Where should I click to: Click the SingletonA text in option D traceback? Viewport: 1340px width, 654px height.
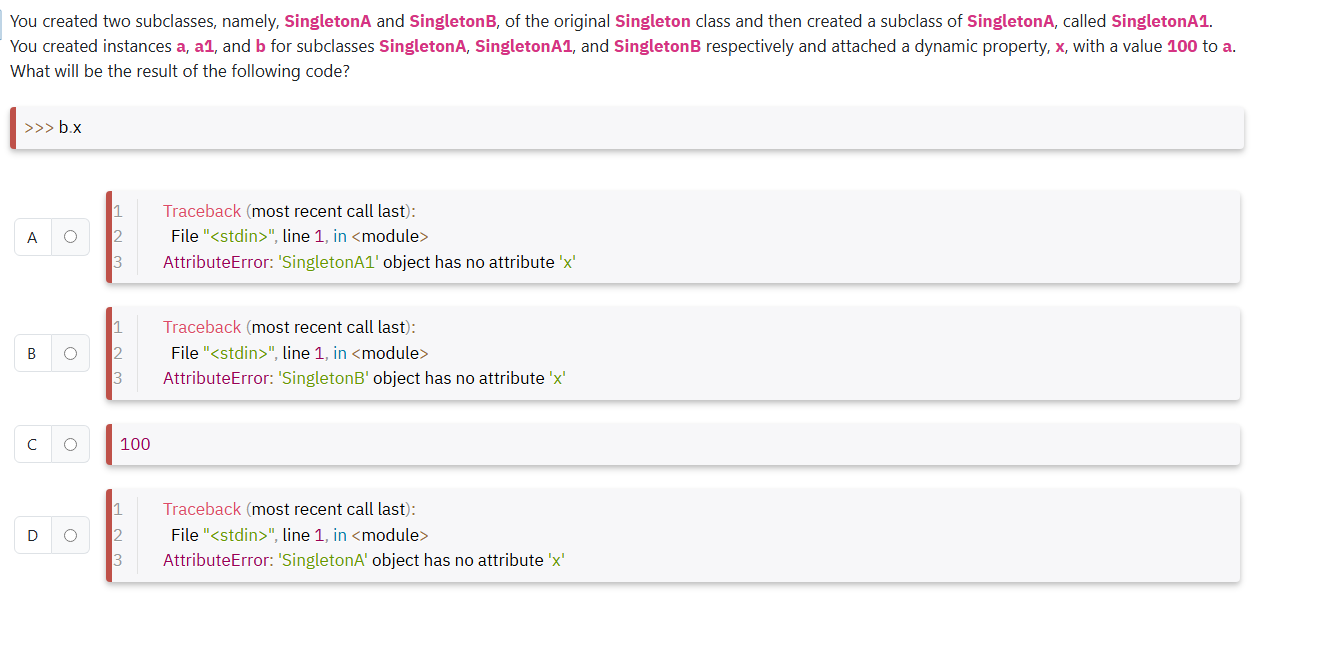321,559
